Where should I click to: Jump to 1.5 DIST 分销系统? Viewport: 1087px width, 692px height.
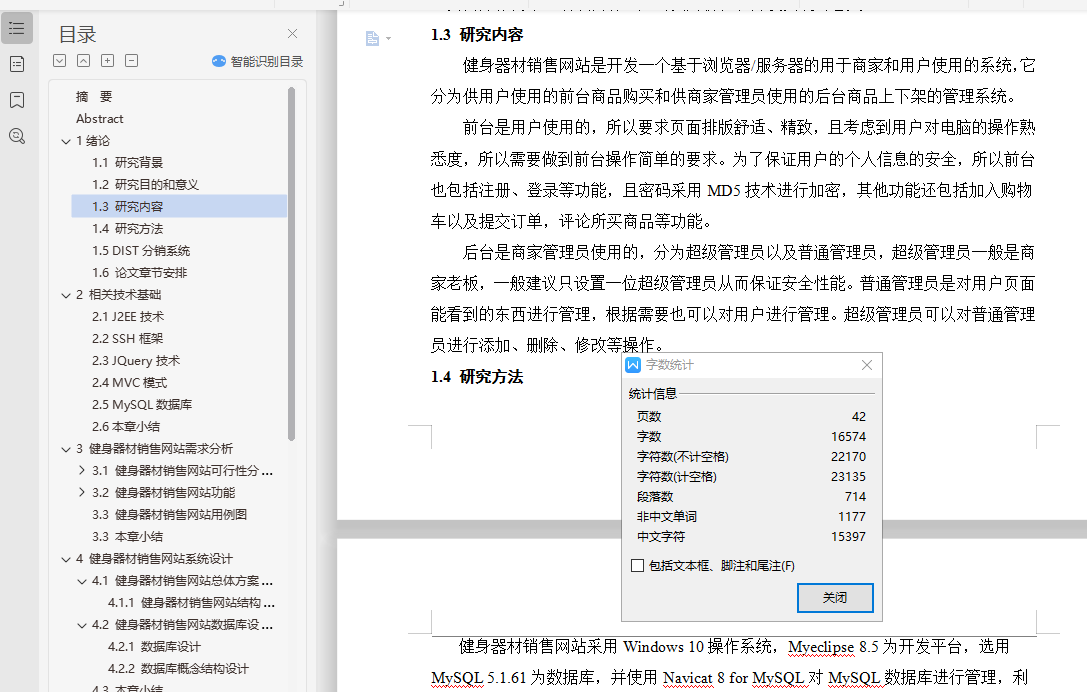tap(141, 250)
